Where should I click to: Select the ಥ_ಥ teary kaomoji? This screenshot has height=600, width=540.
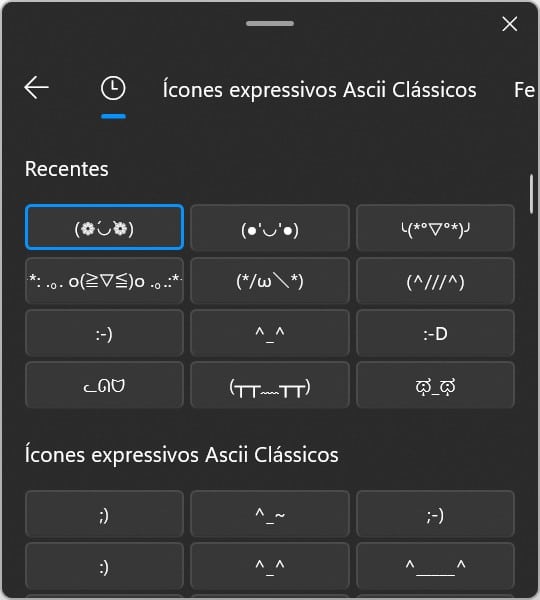[x=435, y=385]
